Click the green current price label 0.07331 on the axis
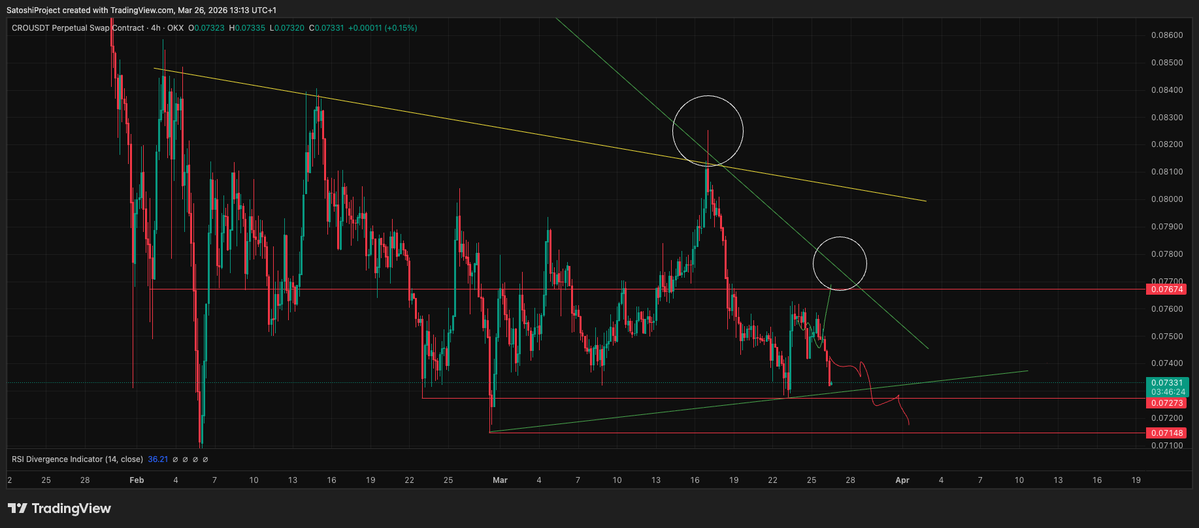 pos(1166,382)
